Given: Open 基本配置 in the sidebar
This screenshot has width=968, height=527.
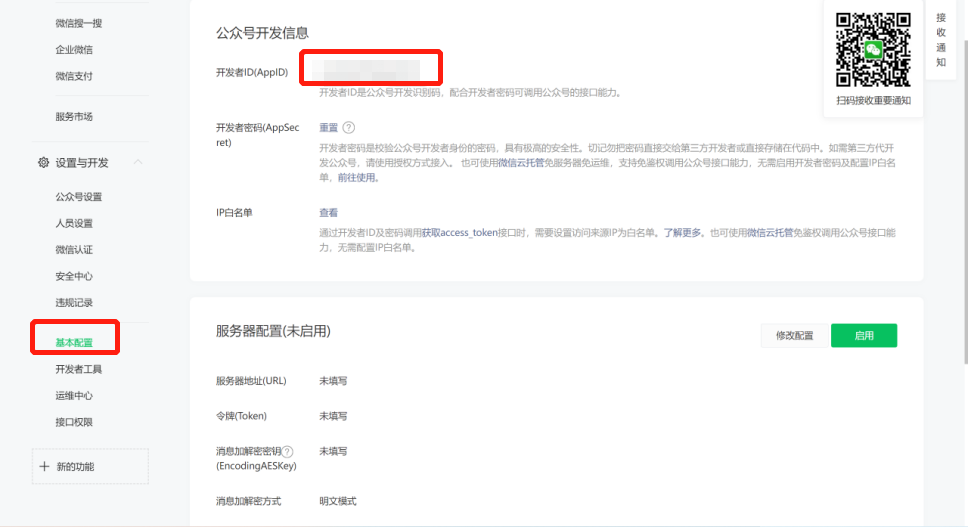Looking at the screenshot, I should (74, 343).
